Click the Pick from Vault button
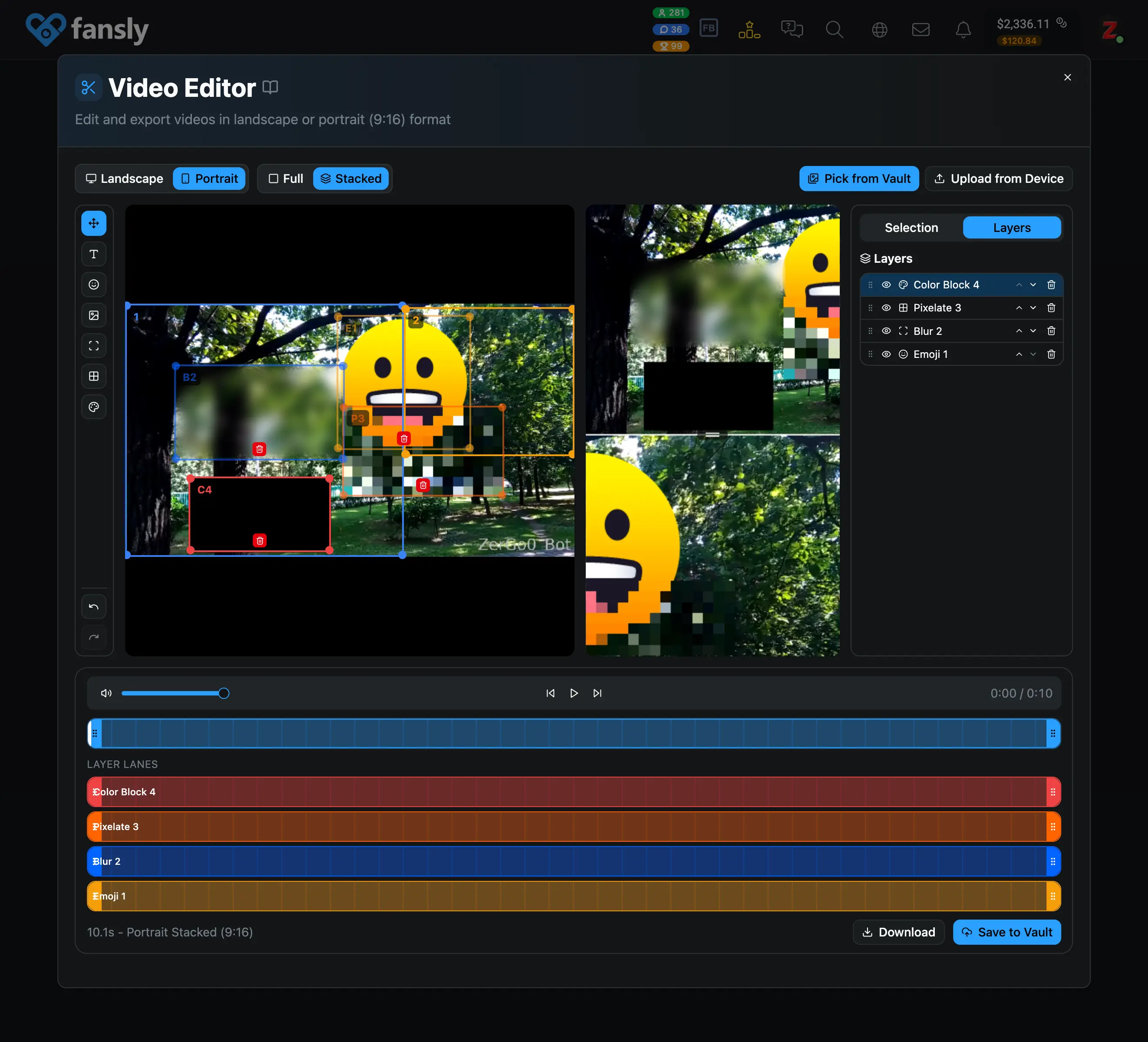 859,179
